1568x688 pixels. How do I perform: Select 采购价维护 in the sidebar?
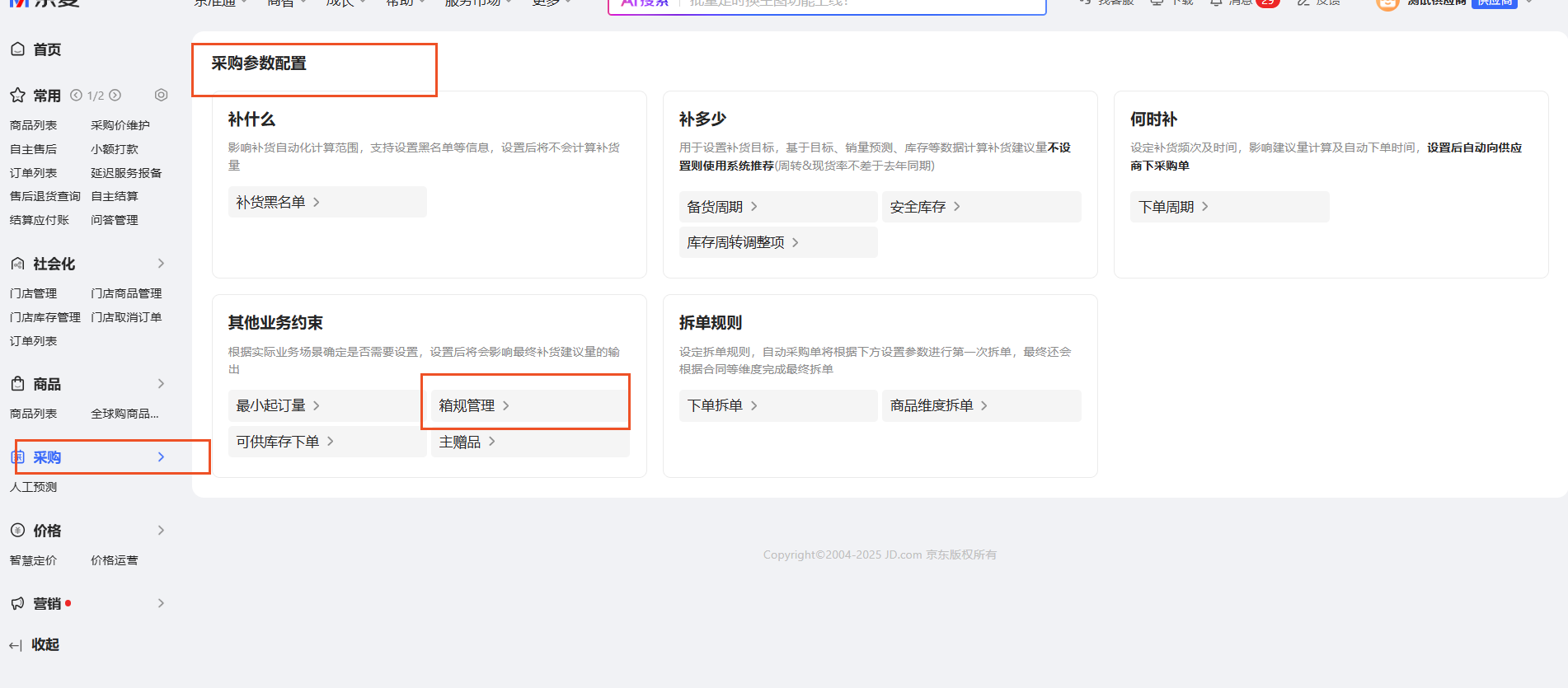point(120,125)
